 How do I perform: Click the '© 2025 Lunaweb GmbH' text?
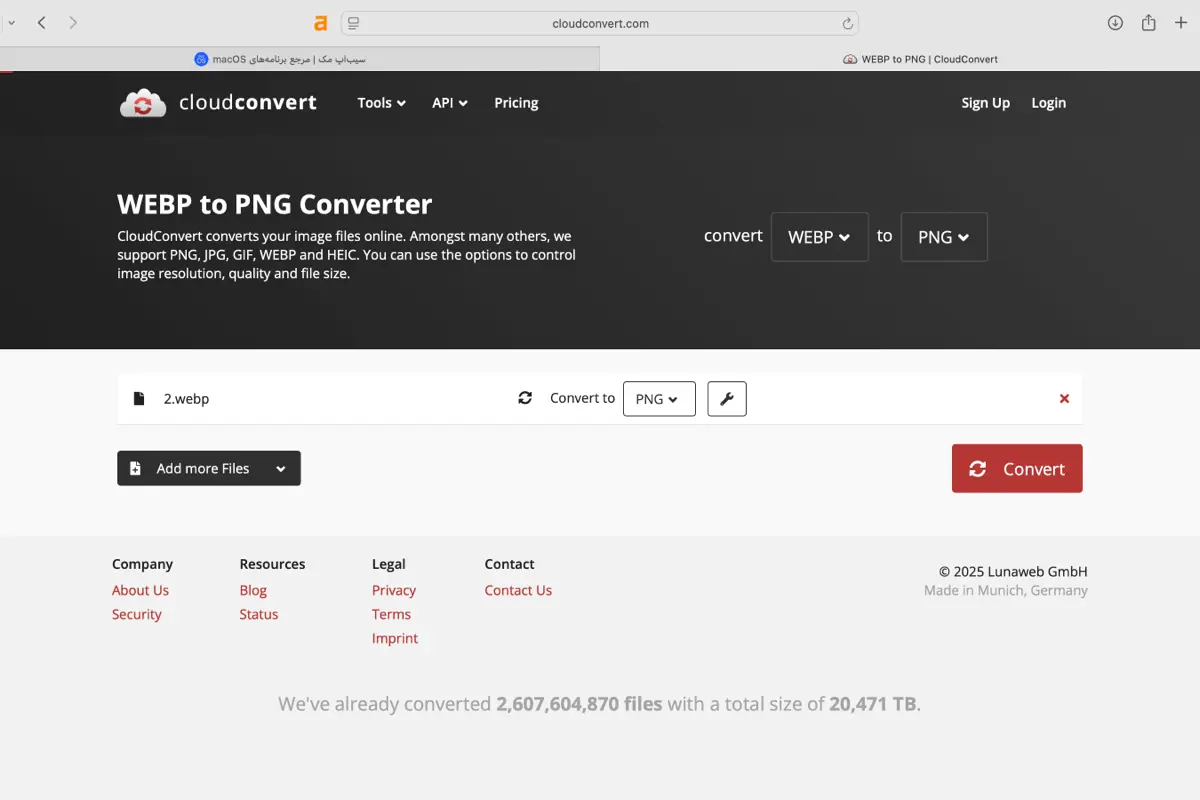(x=1013, y=571)
